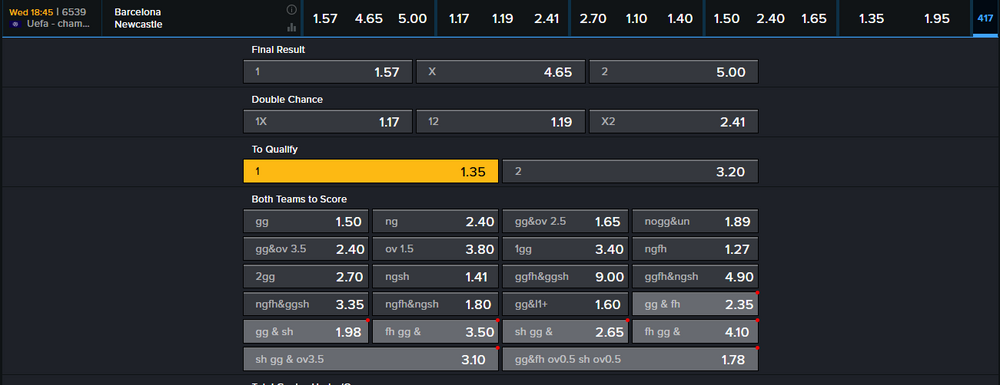
Task: Open match info icon for Barcelona vs Newcastle
Action: [291, 10]
